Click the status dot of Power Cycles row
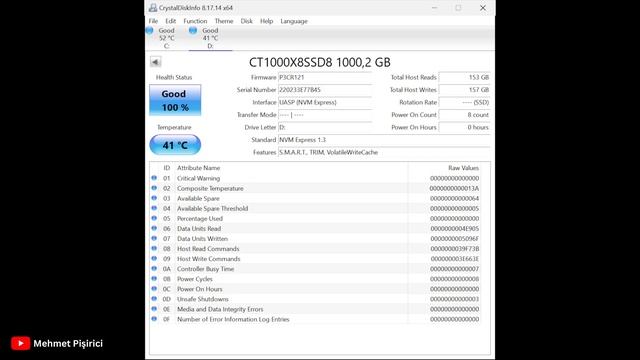 [154, 279]
